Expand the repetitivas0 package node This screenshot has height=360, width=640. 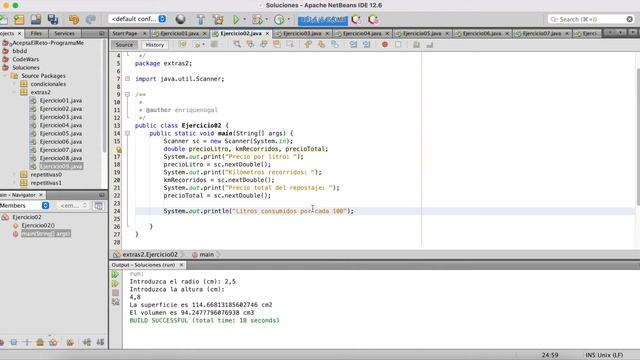tap(14, 175)
